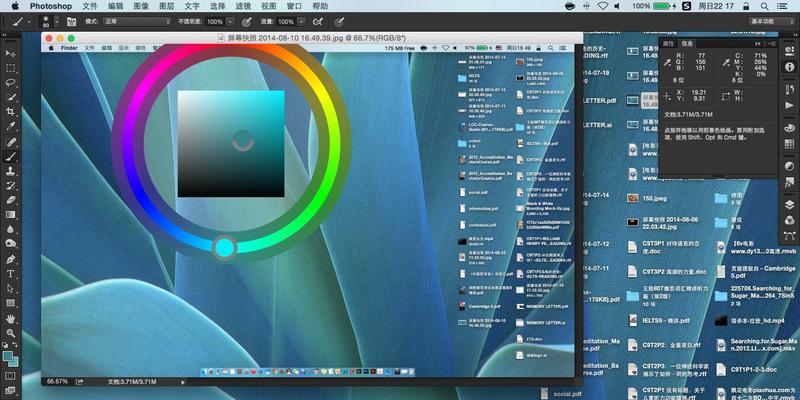Select the Move tool
The width and height of the screenshot is (800, 400).
10,53
